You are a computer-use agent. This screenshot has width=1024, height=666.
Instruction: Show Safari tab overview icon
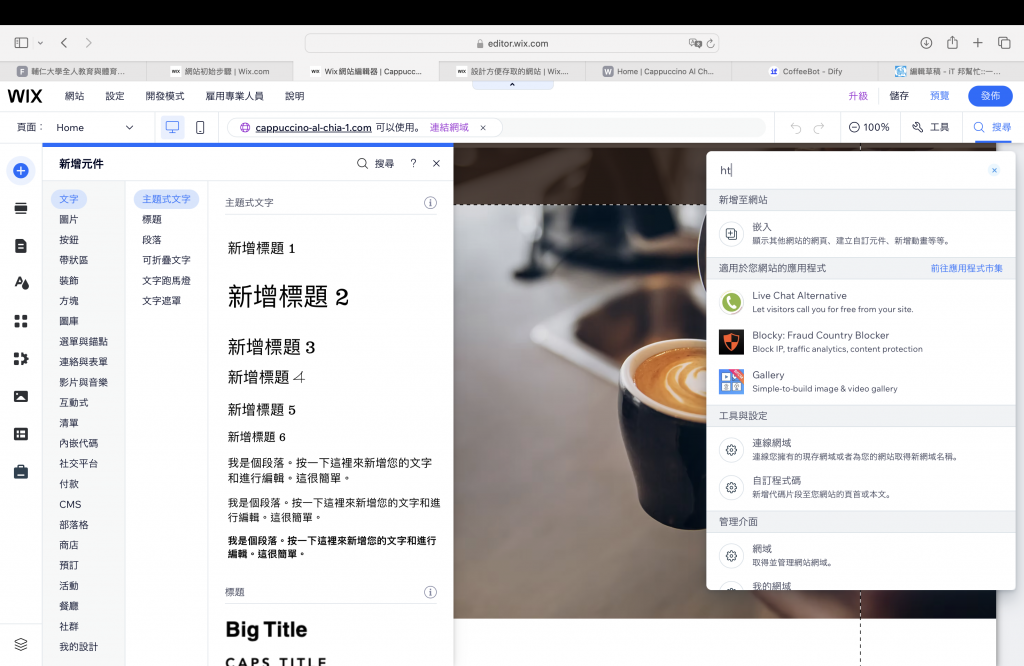pyautogui.click(x=1004, y=43)
